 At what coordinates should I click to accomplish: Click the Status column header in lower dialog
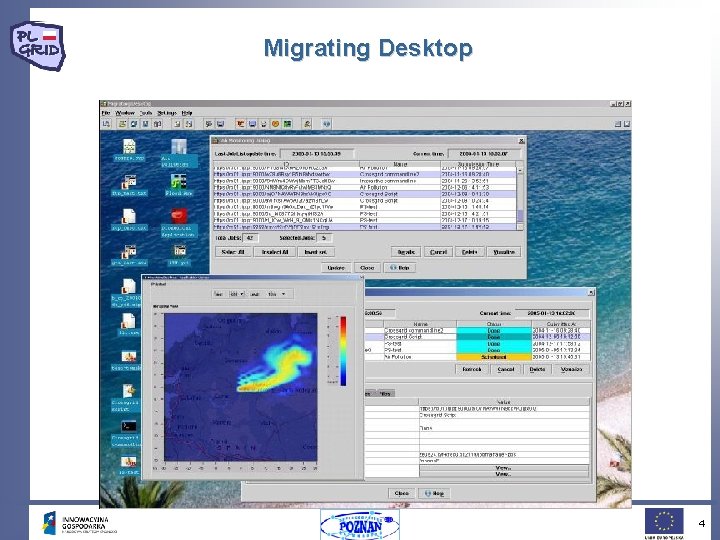coord(494,324)
